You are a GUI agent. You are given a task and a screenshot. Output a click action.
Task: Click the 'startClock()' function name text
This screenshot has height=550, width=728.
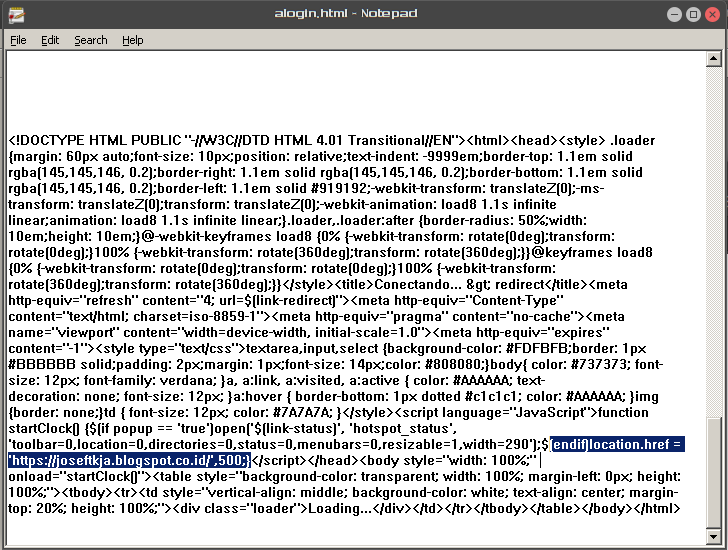(44, 428)
